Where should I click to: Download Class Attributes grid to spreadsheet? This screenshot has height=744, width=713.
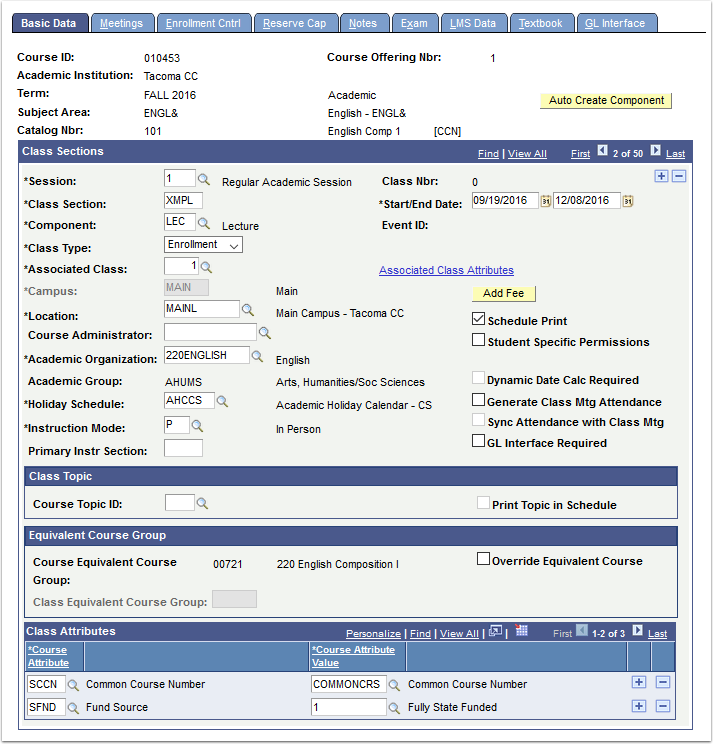[x=521, y=631]
